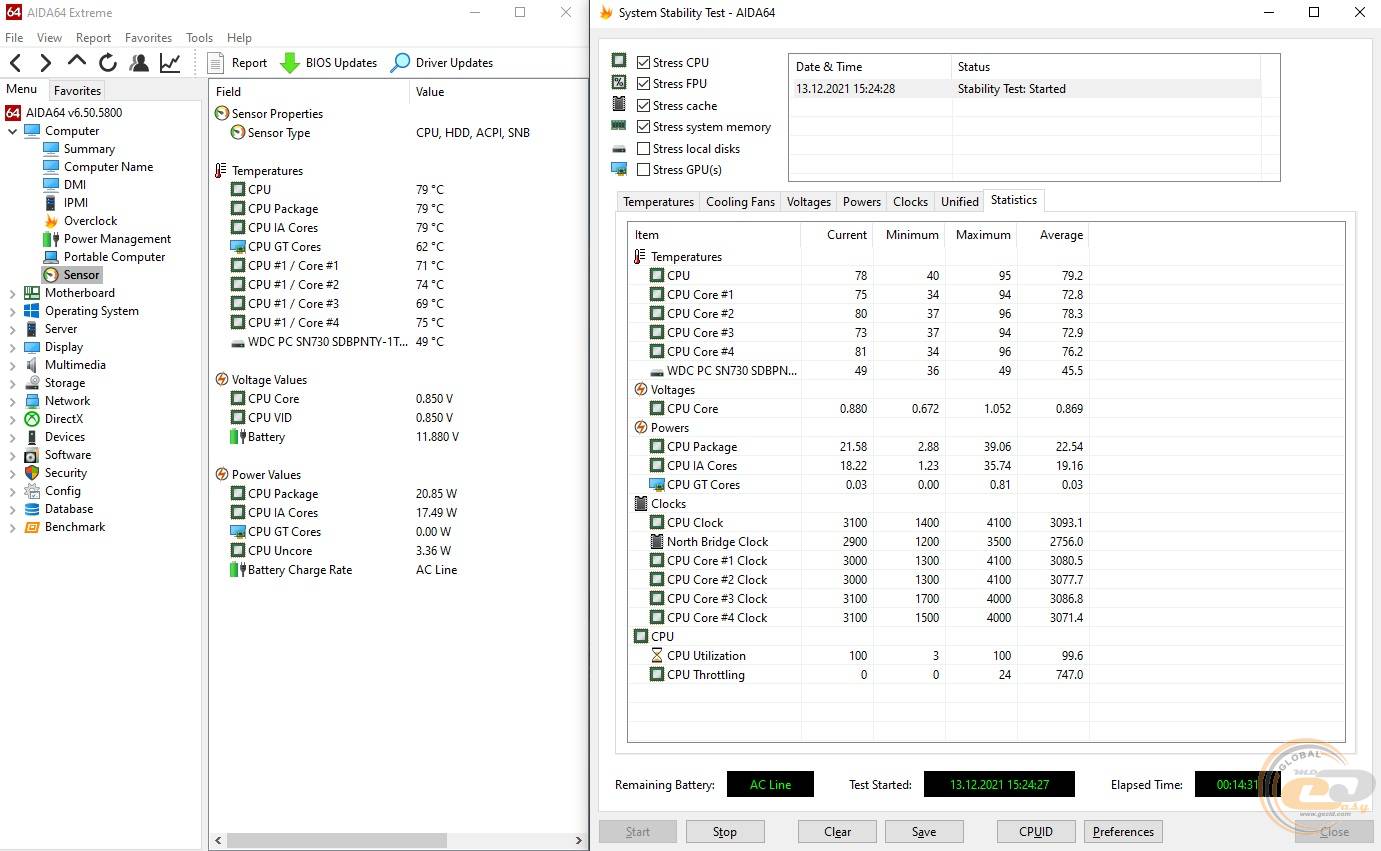Expand the Display tree node
The width and height of the screenshot is (1381, 851).
coord(12,347)
